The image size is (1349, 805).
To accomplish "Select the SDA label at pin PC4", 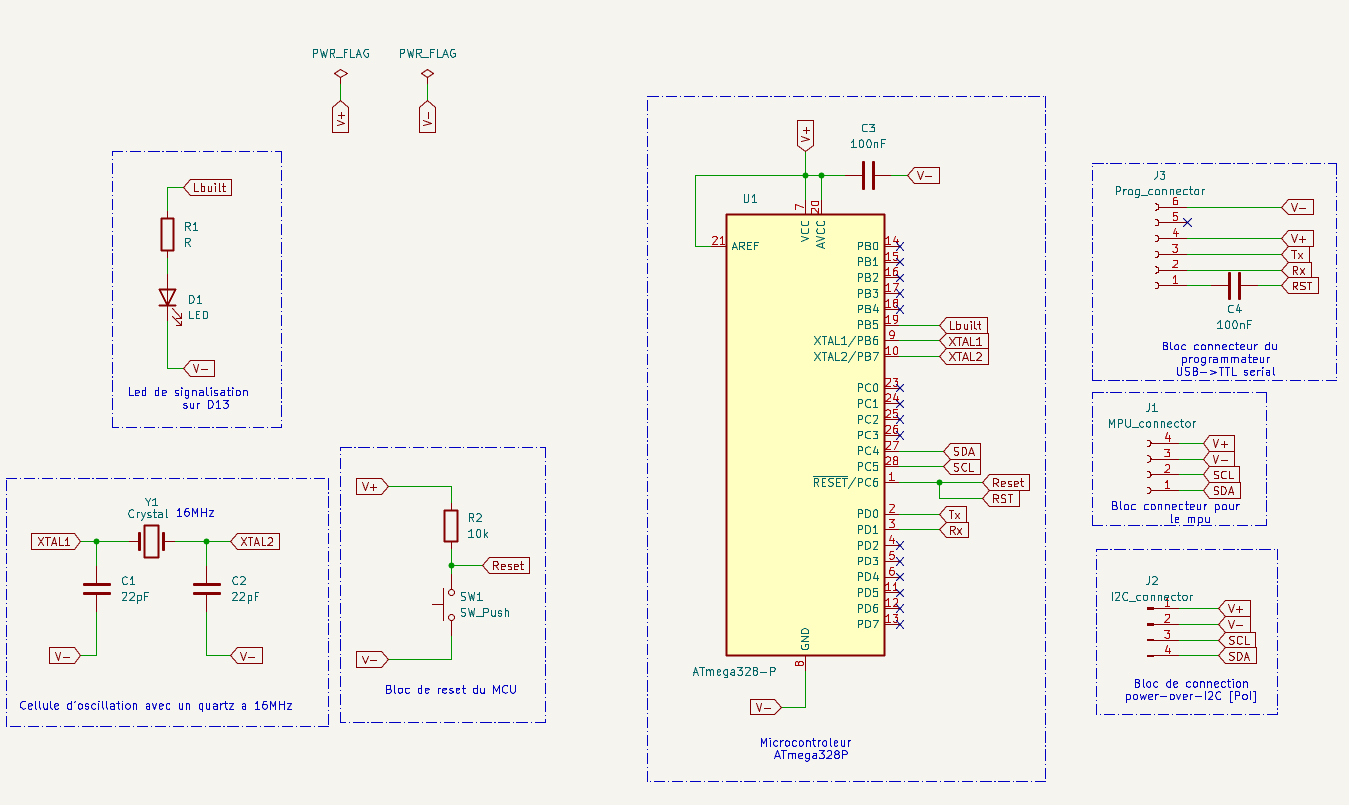I will (x=963, y=451).
